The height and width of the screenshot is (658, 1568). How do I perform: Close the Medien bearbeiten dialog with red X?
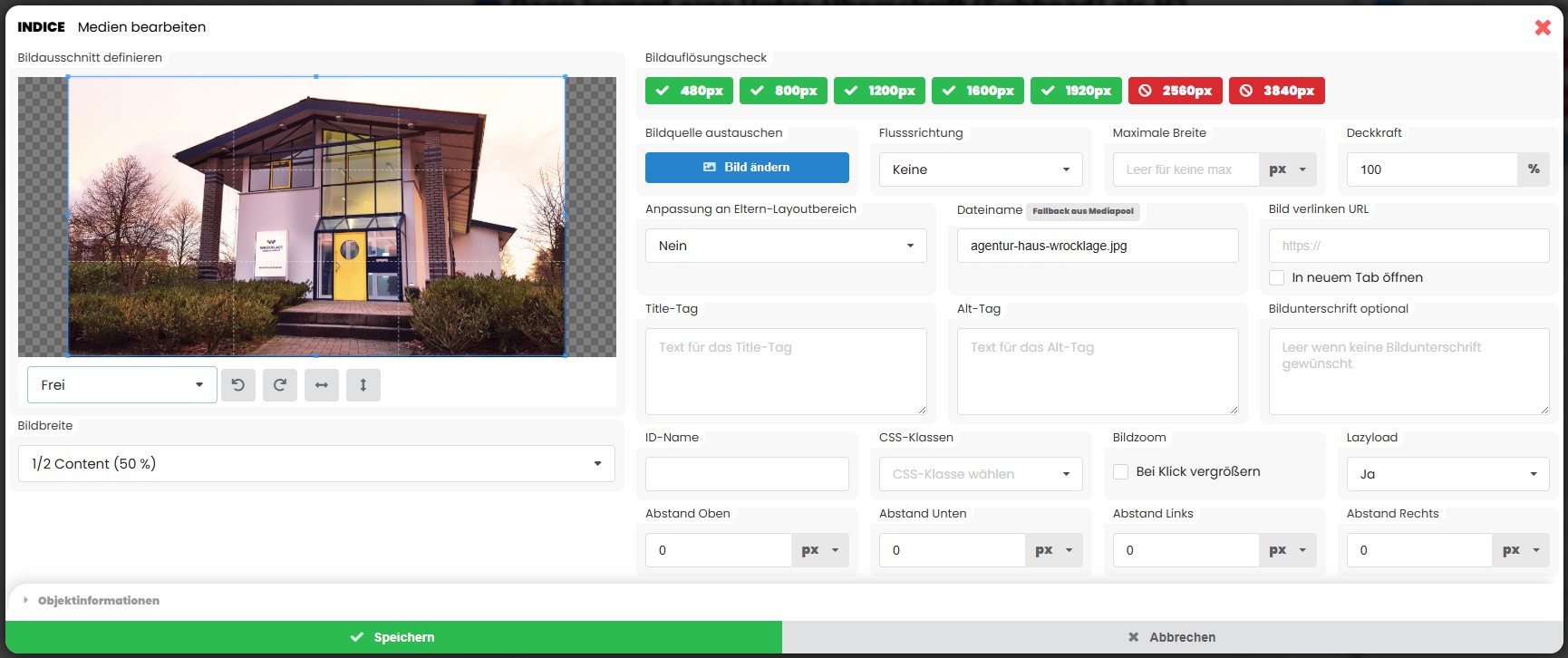point(1542,27)
